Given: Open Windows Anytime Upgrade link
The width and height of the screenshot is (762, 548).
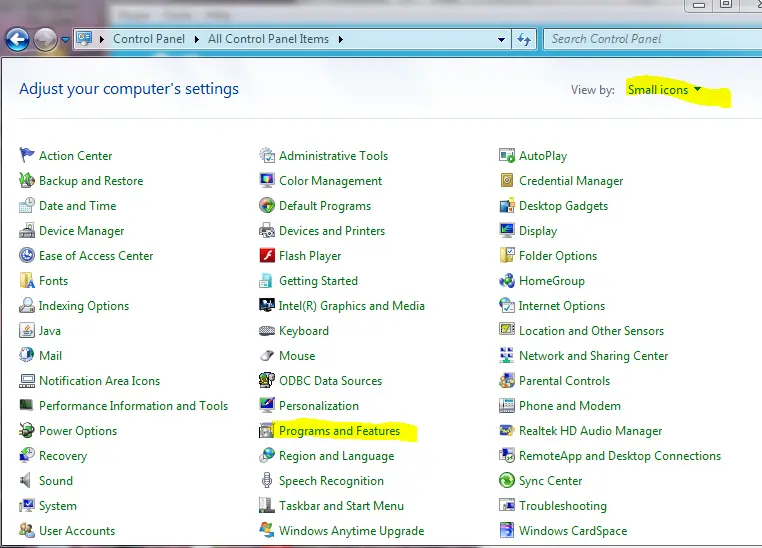Looking at the screenshot, I should [351, 531].
